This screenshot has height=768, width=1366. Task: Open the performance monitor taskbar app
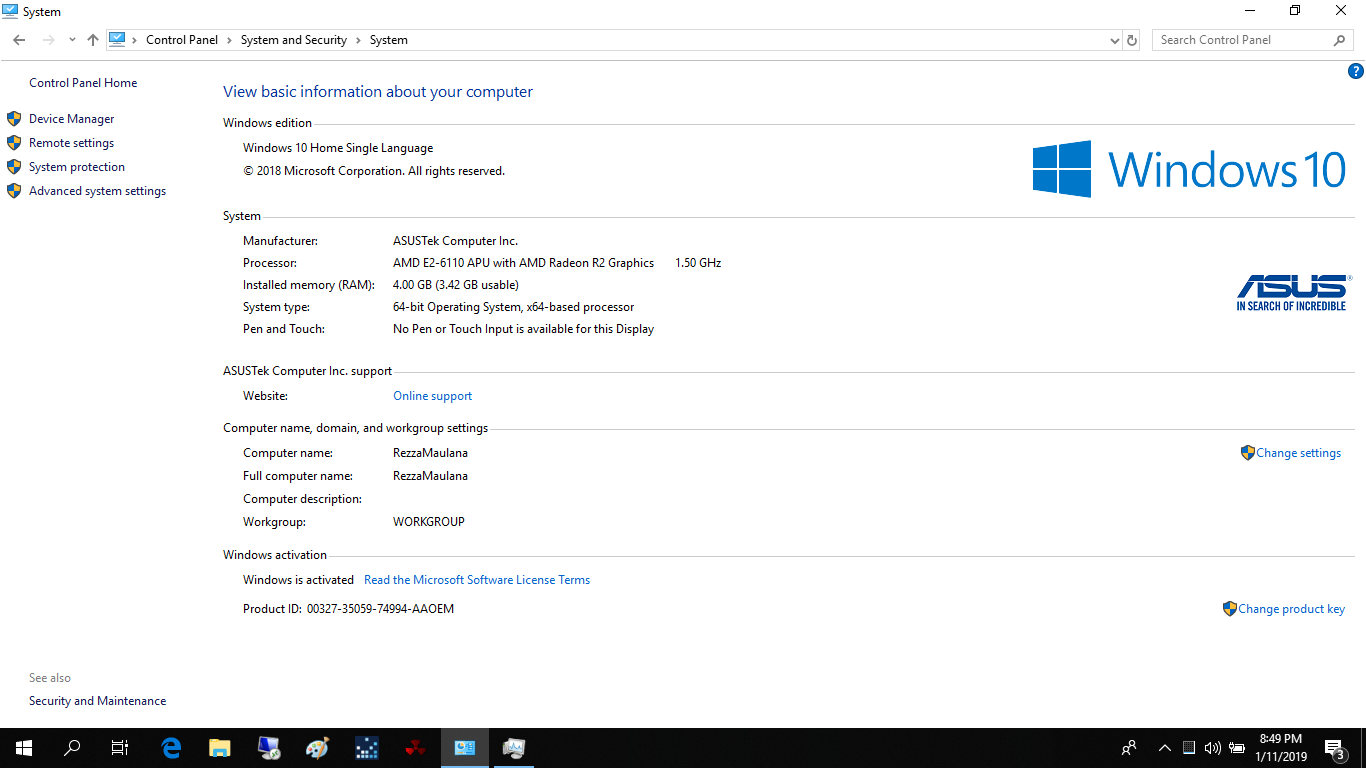tap(514, 748)
